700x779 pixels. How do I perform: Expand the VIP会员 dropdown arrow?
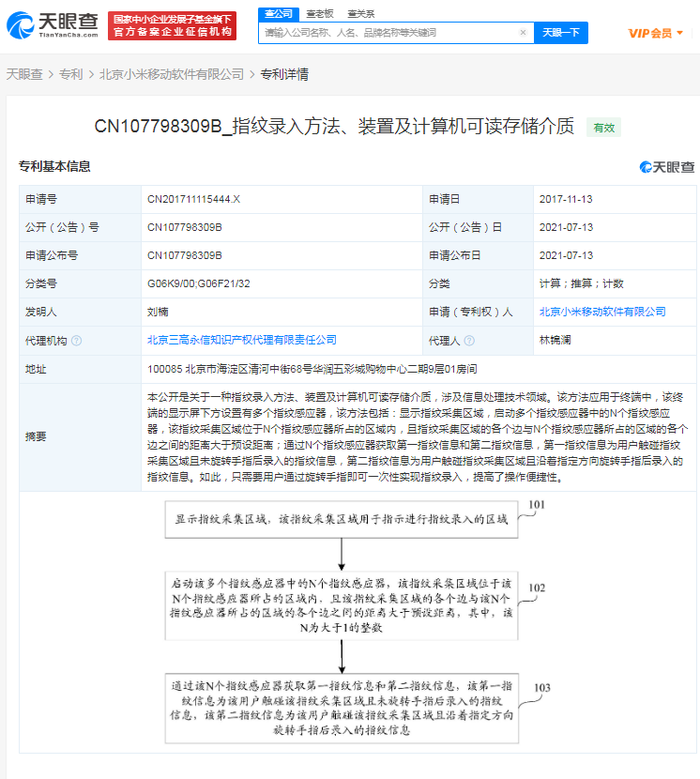pos(680,33)
